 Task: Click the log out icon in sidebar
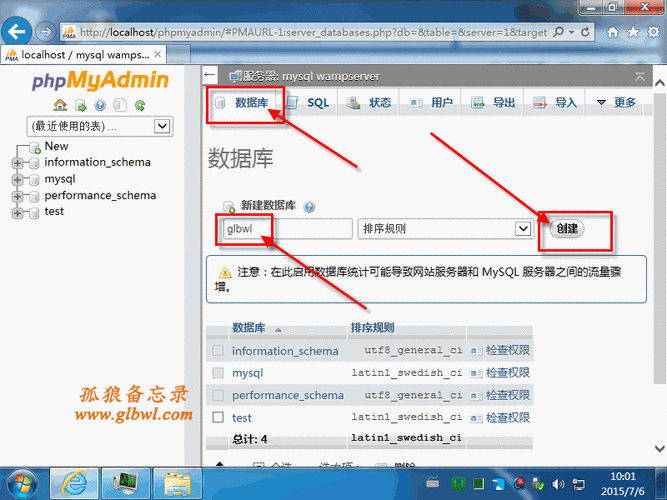click(80, 105)
